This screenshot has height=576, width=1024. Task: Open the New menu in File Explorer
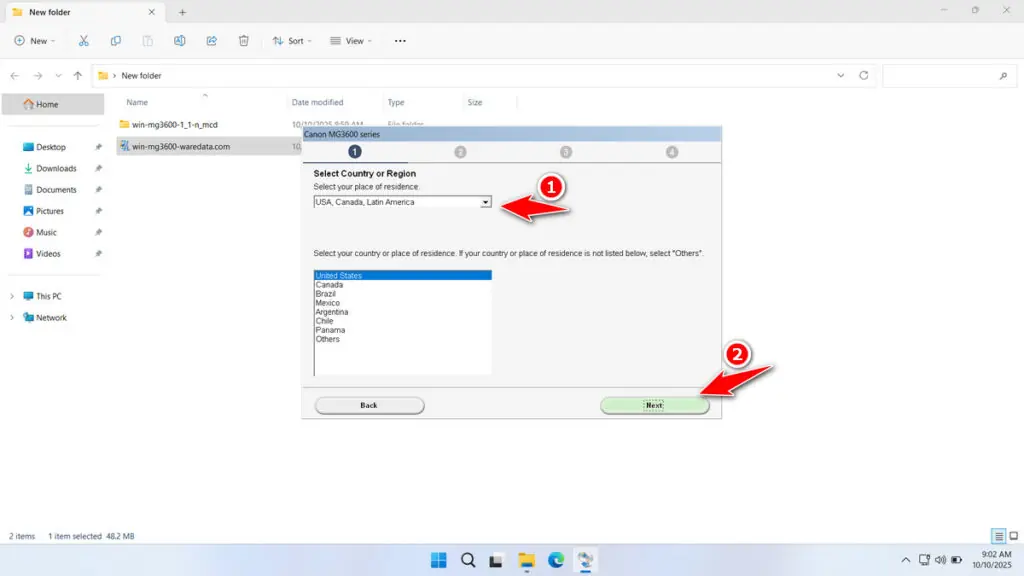35,40
